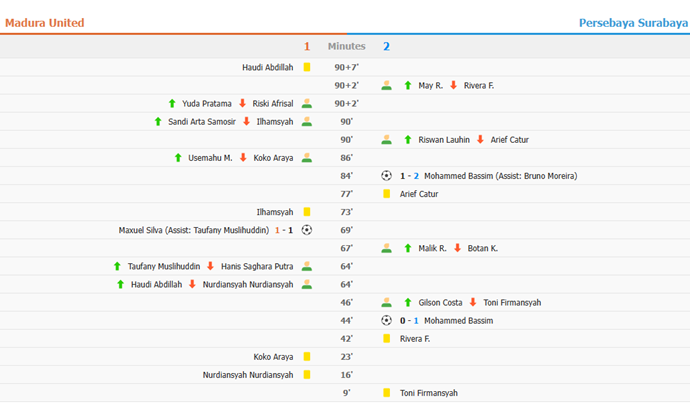Image resolution: width=690 pixels, height=404 pixels.
Task: Click the '1 - 1' score at 69'
Action: (284, 230)
